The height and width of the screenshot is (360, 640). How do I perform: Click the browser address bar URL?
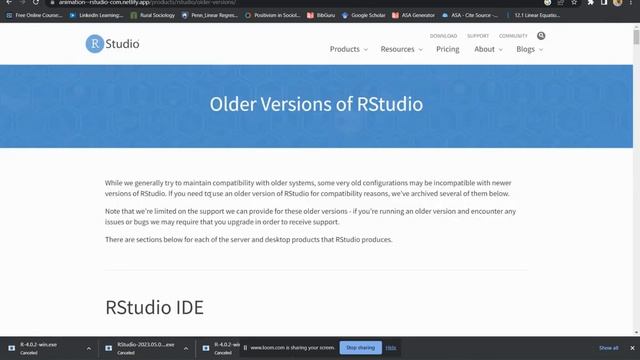tap(147, 2)
